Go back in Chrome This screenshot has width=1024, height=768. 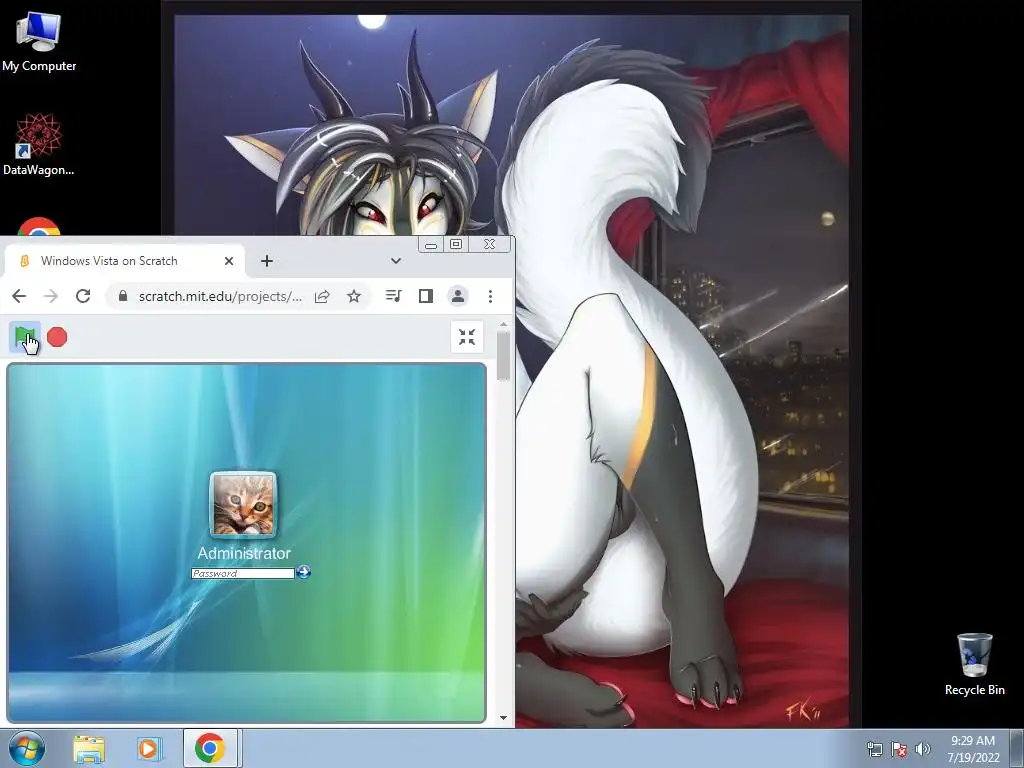coord(19,296)
